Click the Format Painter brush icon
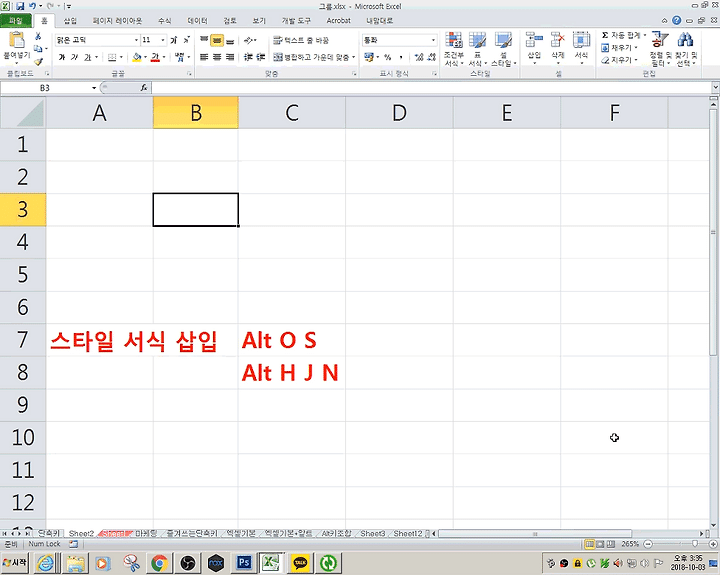The width and height of the screenshot is (720, 575). point(38,61)
